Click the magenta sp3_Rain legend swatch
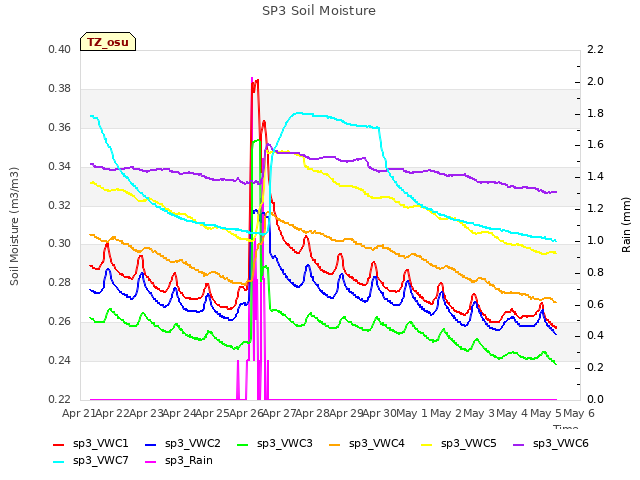 tap(151, 462)
